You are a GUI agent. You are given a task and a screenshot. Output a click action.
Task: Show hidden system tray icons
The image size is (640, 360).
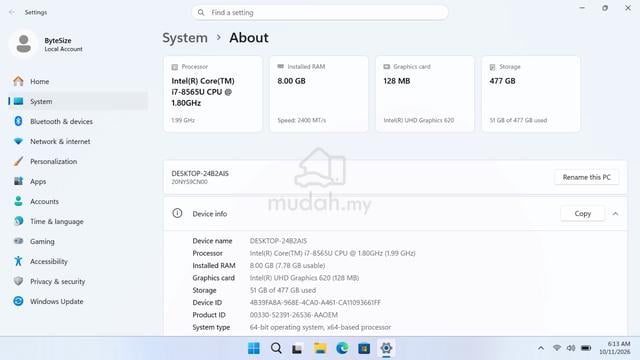pos(541,348)
